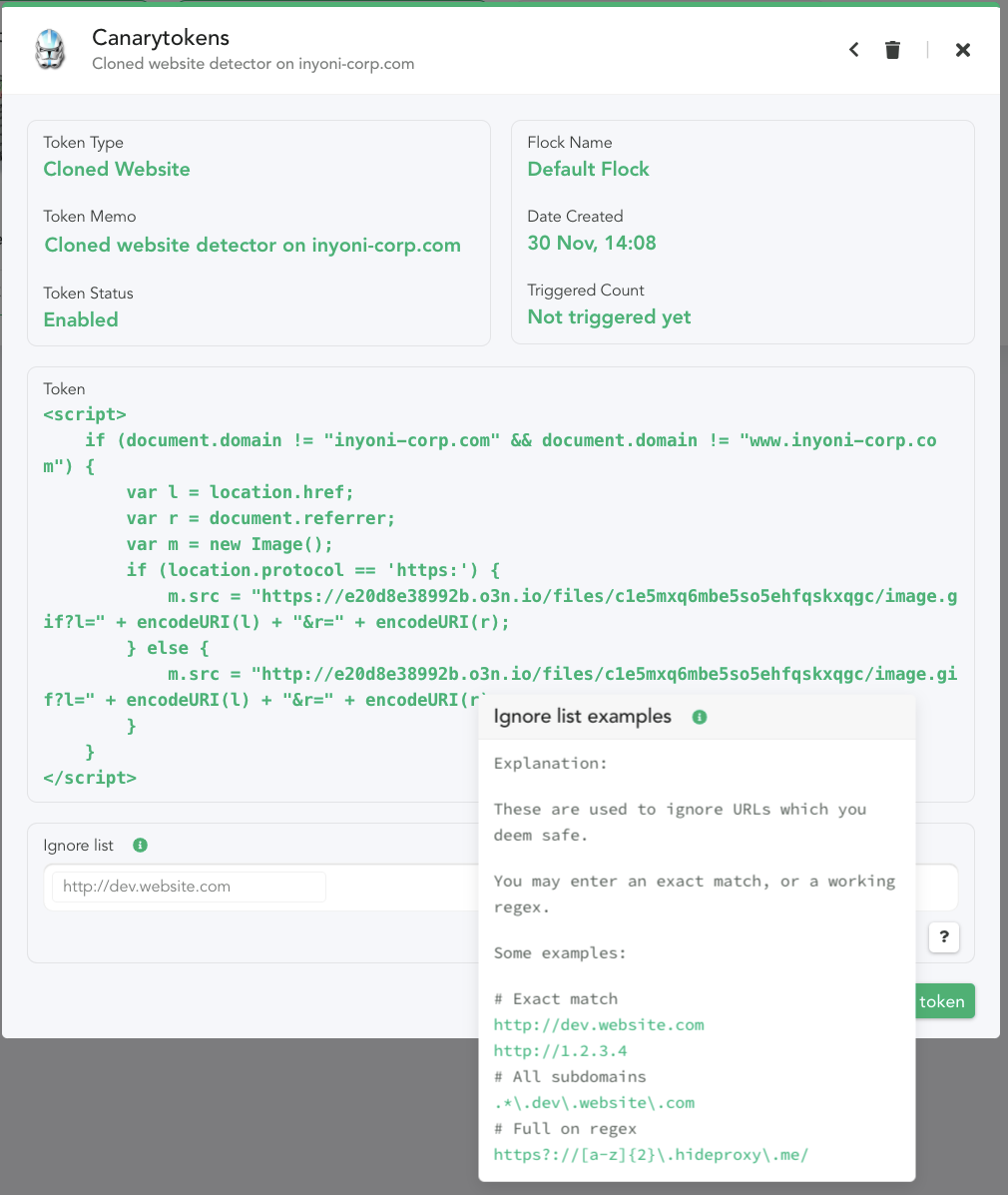Click Not triggered yet count
This screenshot has width=1008, height=1195.
coord(609,317)
